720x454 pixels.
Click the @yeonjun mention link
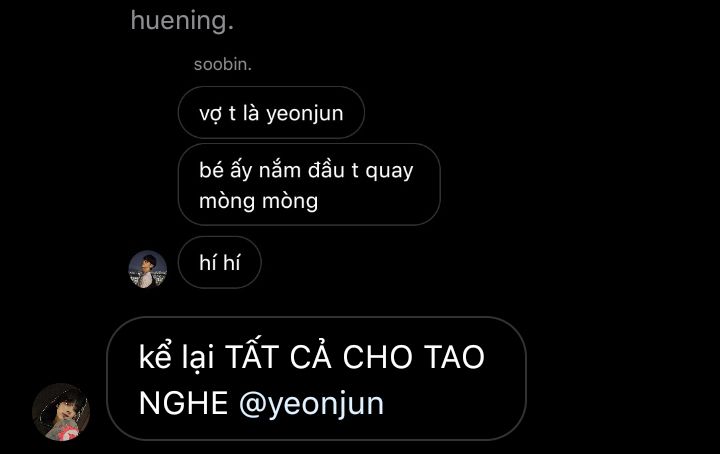click(311, 403)
